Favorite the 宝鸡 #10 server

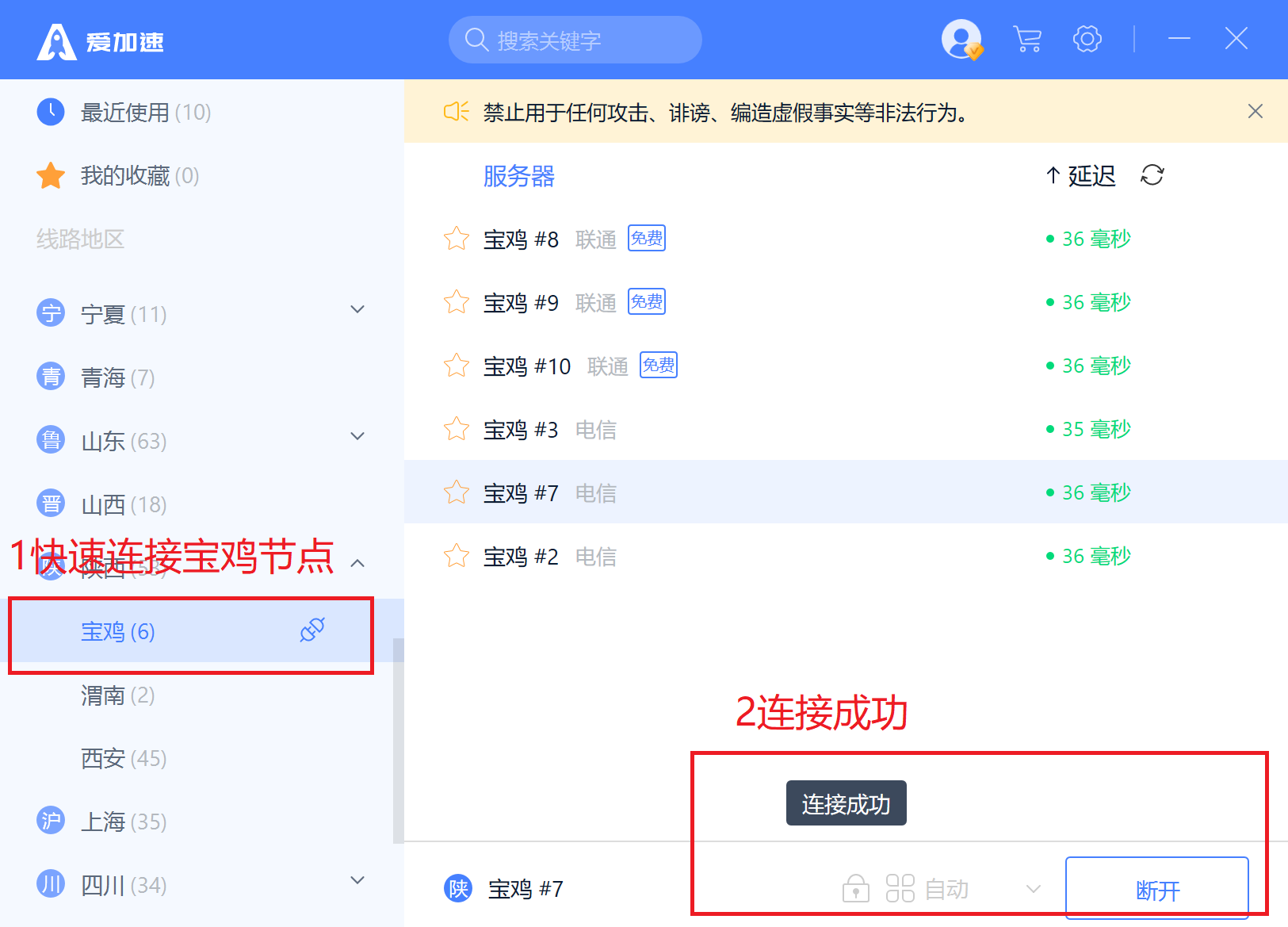coord(457,366)
